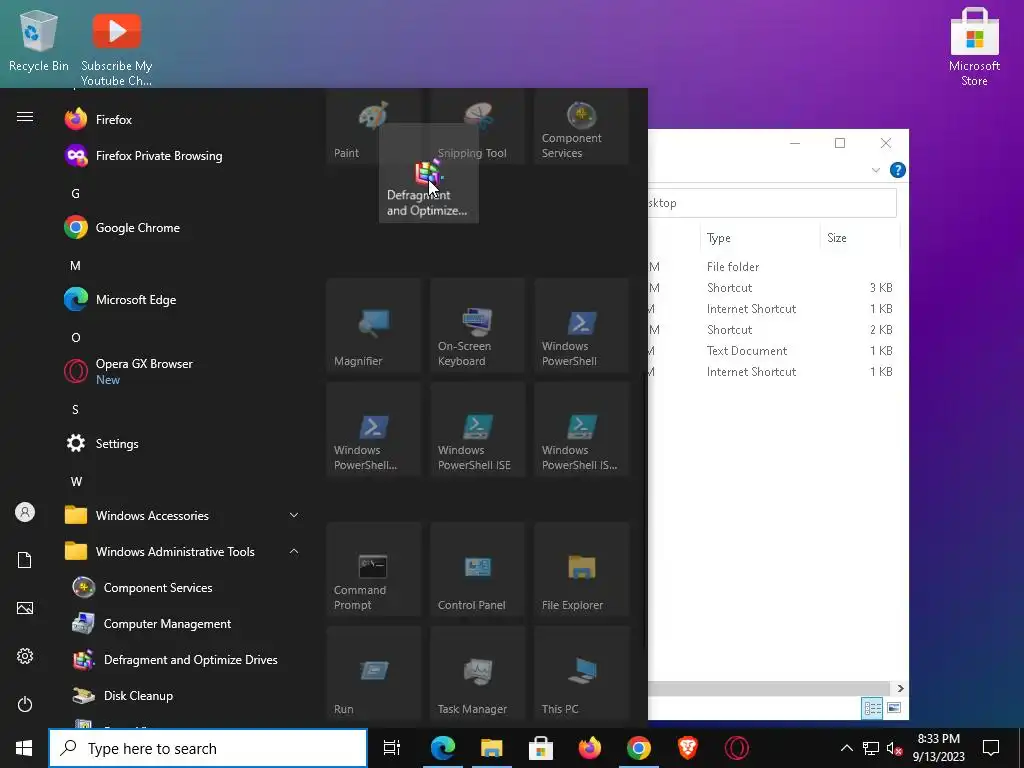This screenshot has width=1024, height=768.
Task: Expand the File Explorer ribbon chevron
Action: tap(876, 170)
